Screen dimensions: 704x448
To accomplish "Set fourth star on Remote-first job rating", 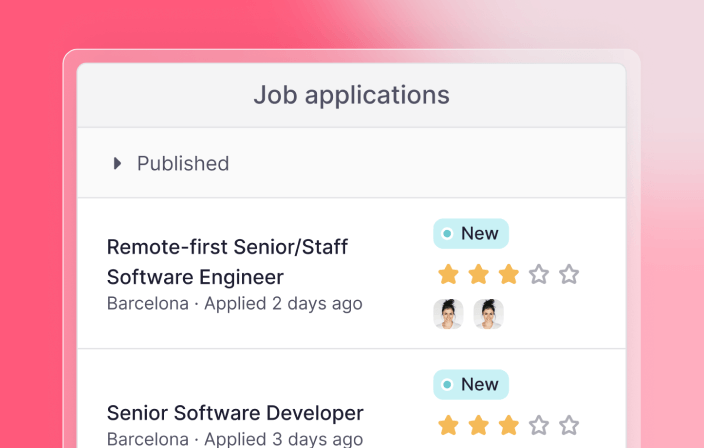I will [539, 274].
